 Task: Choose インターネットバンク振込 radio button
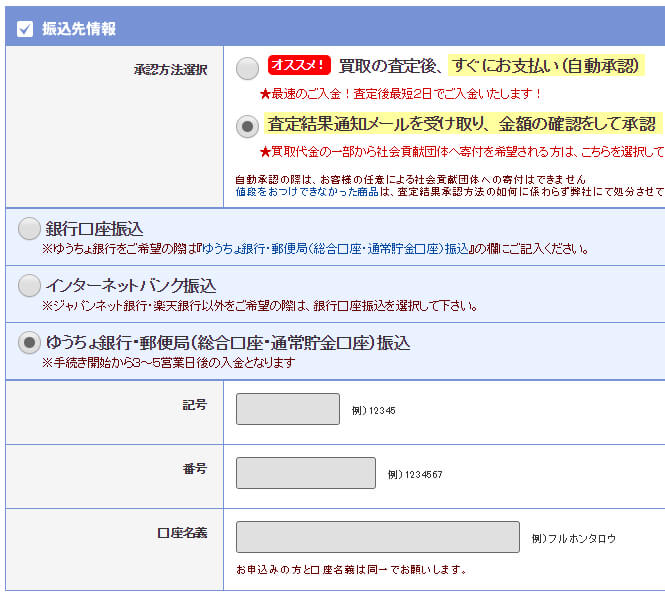29,285
